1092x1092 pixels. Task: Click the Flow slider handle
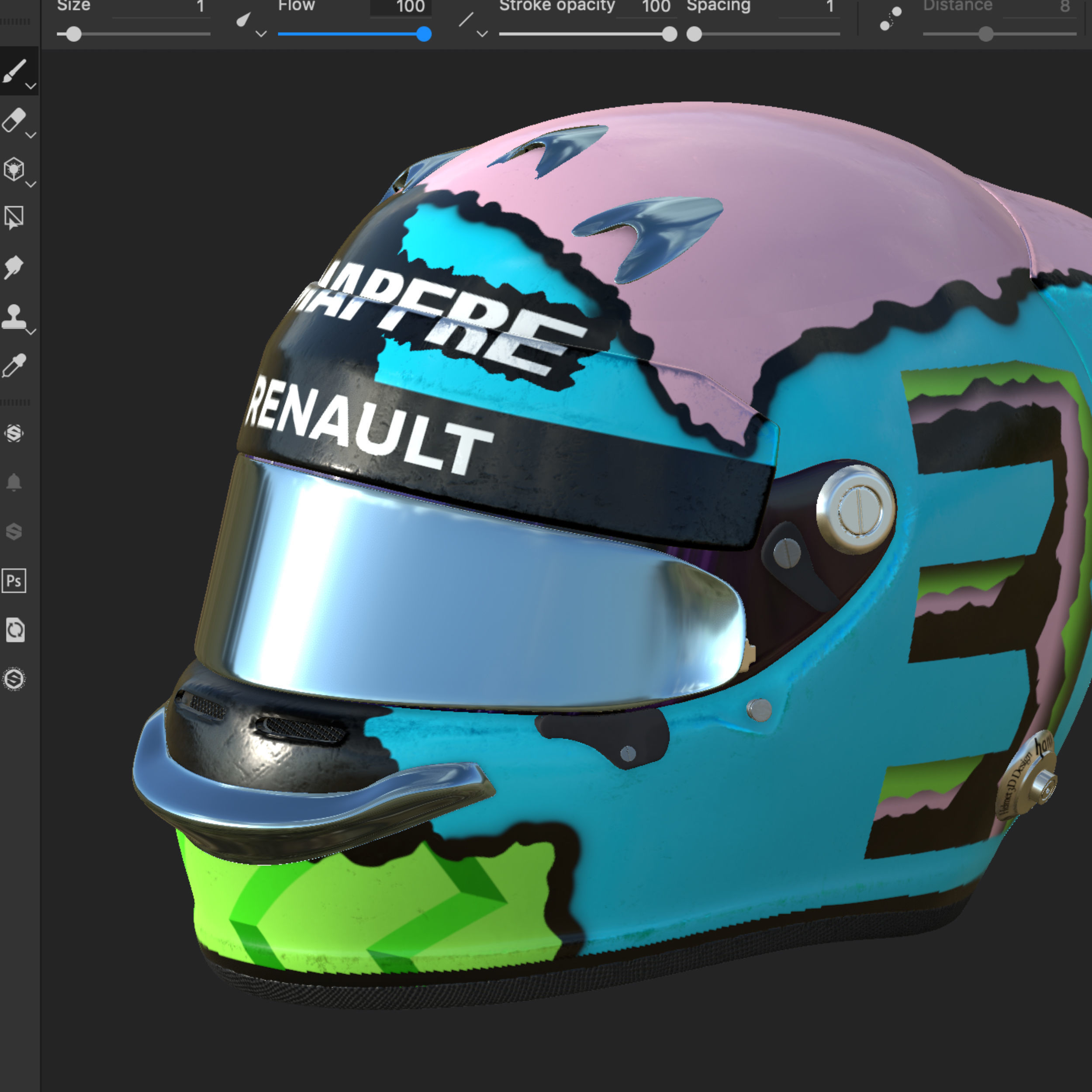(x=424, y=34)
